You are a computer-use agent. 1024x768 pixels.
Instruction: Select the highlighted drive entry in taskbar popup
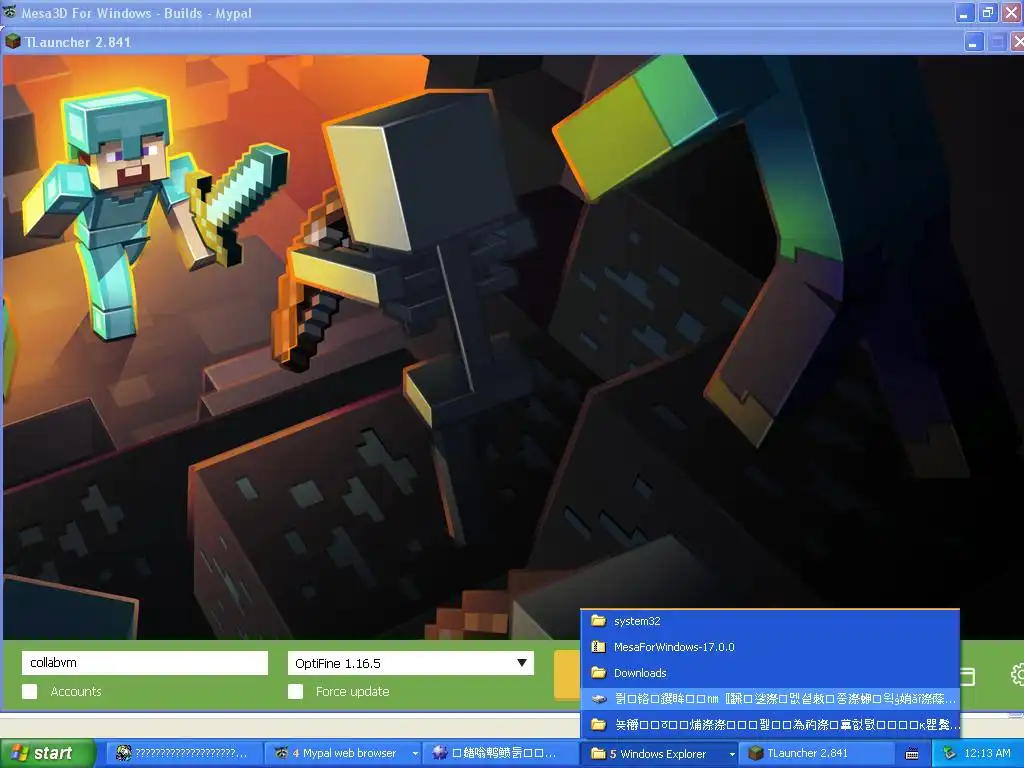[x=770, y=699]
